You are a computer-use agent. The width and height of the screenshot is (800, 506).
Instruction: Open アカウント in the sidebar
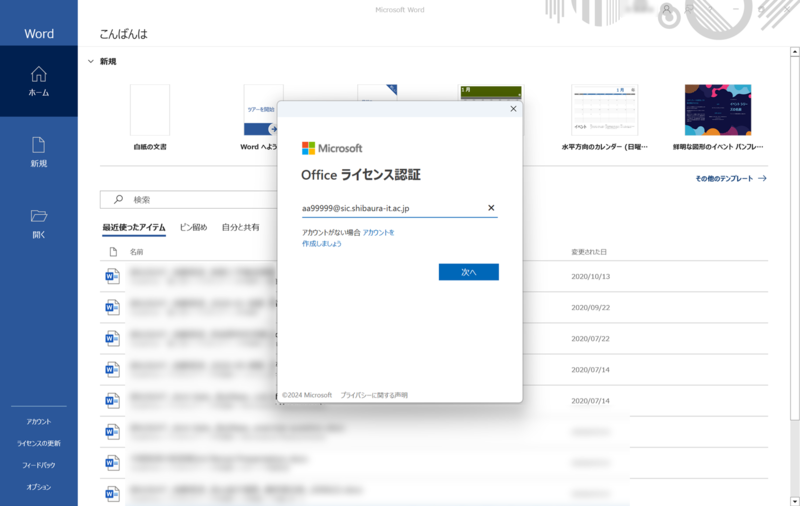click(38, 422)
